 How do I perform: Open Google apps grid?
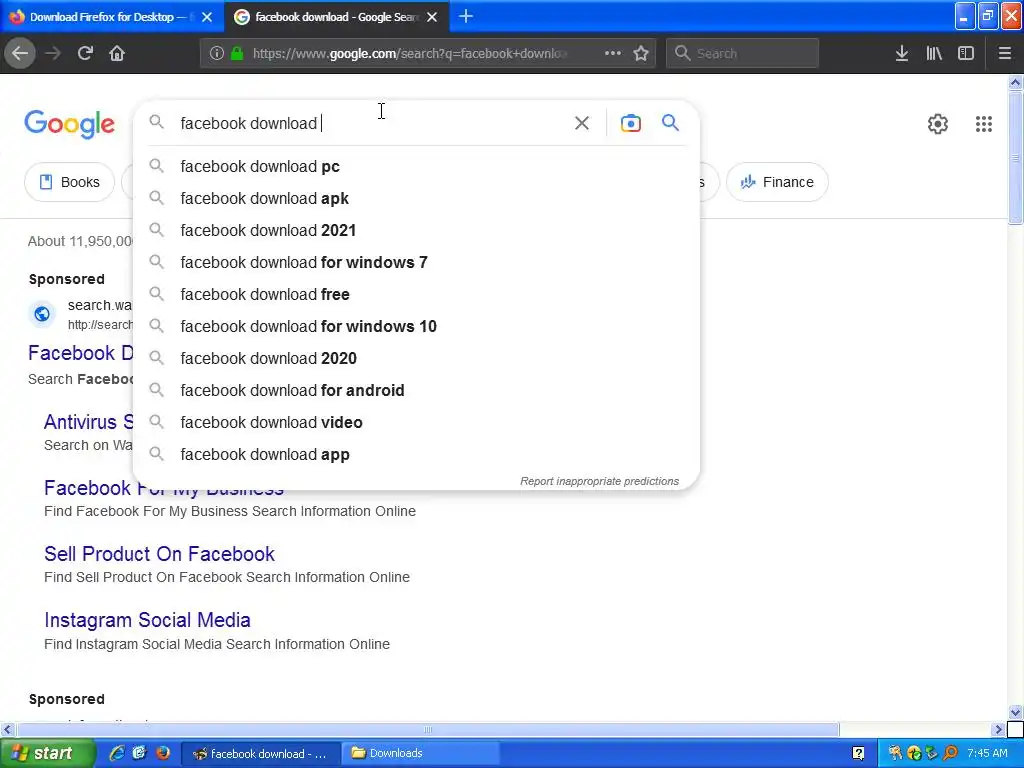point(984,123)
